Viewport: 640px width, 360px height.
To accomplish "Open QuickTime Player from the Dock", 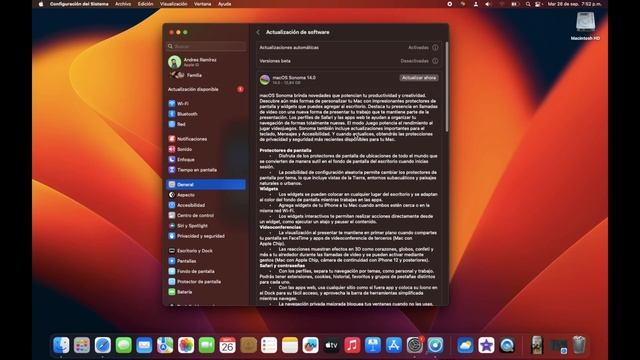I will click(x=507, y=345).
